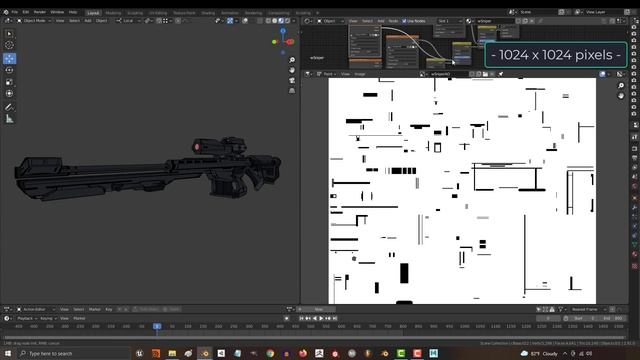The height and width of the screenshot is (360, 640).
Task: Toggle auto keying record button in timeline
Action: pos(286,318)
